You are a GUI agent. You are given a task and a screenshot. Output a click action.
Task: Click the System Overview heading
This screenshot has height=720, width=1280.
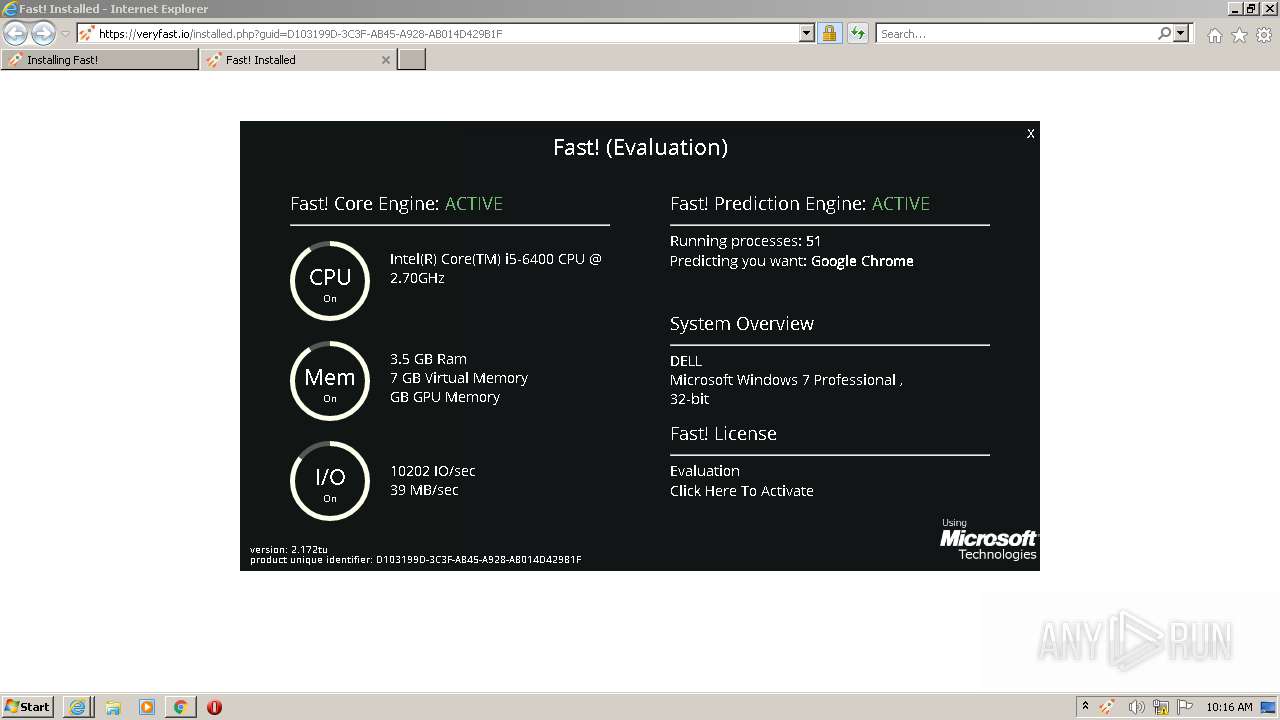pos(742,324)
